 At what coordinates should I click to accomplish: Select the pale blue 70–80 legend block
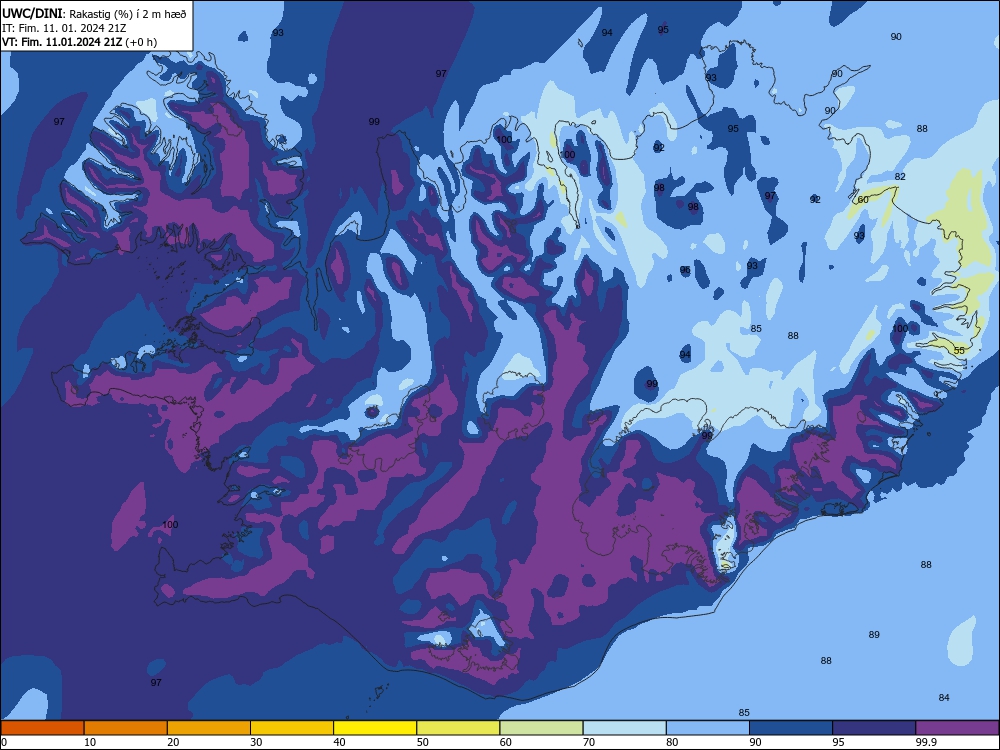pyautogui.click(x=625, y=728)
